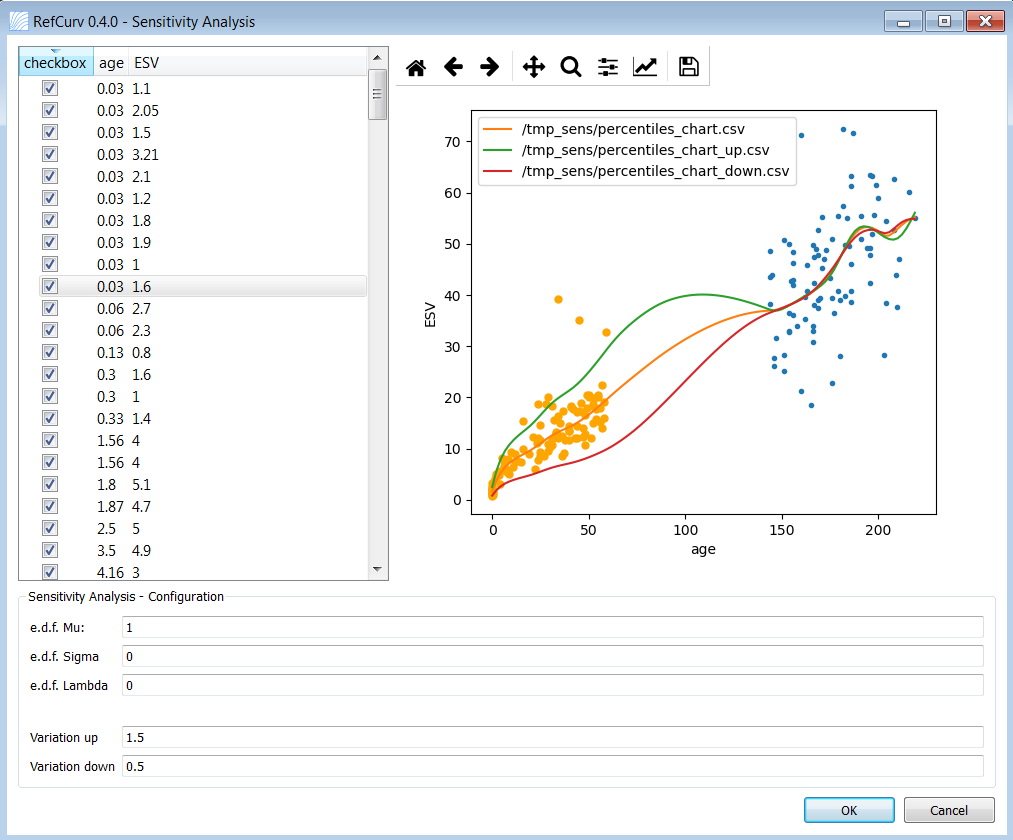The height and width of the screenshot is (840, 1013).
Task: Click the orange outlier point near ESV 39
Action: click(x=558, y=299)
